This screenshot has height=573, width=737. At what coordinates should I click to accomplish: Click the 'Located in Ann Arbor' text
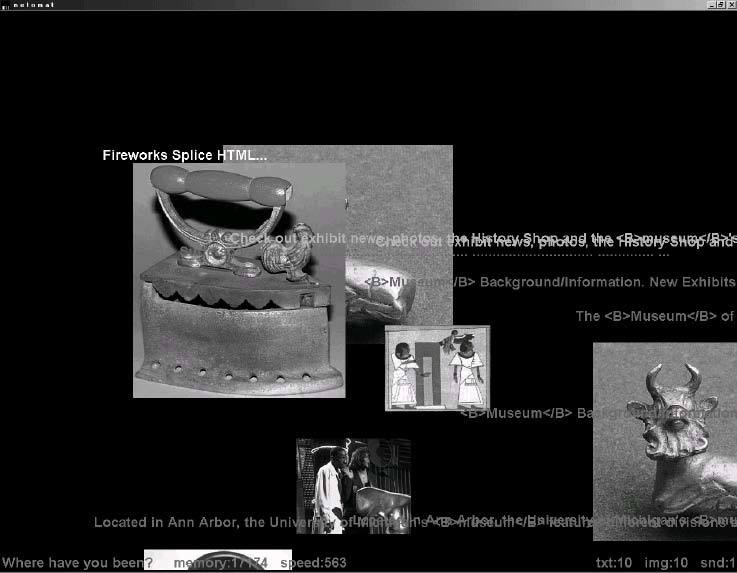200,522
